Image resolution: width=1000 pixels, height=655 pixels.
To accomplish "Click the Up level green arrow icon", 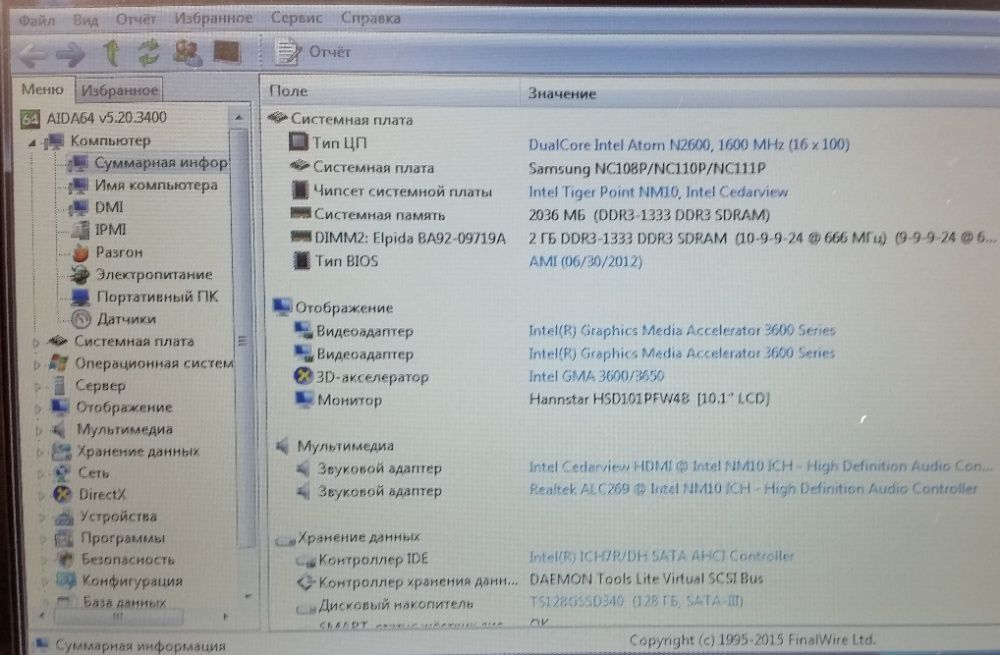I will click(x=112, y=52).
